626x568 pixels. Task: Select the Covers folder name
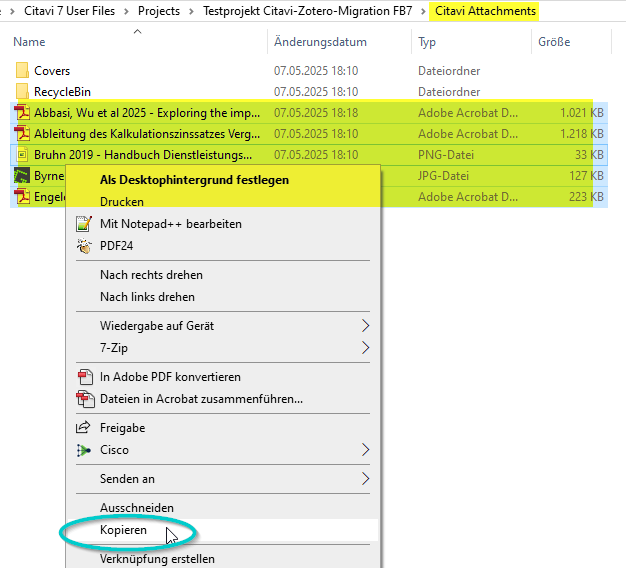coord(52,71)
